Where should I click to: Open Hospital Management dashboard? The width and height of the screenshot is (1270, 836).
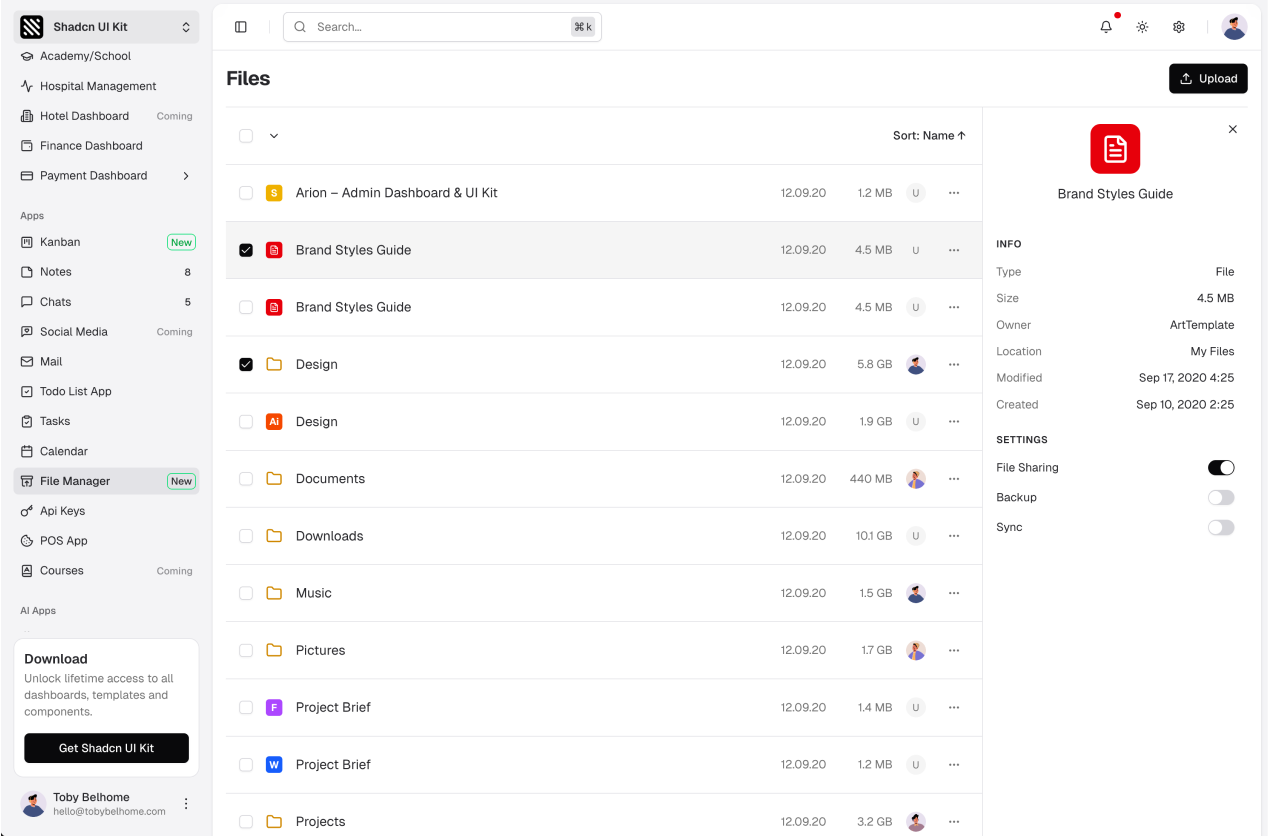point(106,86)
